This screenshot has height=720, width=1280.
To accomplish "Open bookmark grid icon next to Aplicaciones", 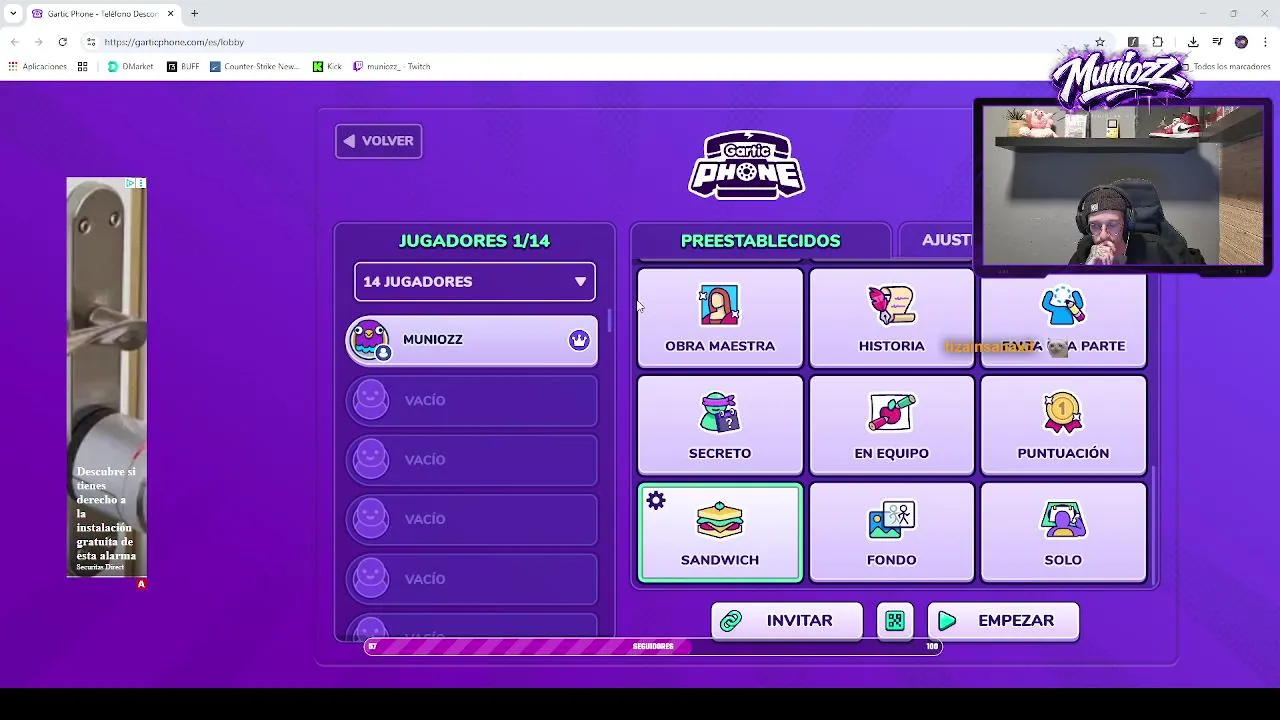I will pos(83,67).
